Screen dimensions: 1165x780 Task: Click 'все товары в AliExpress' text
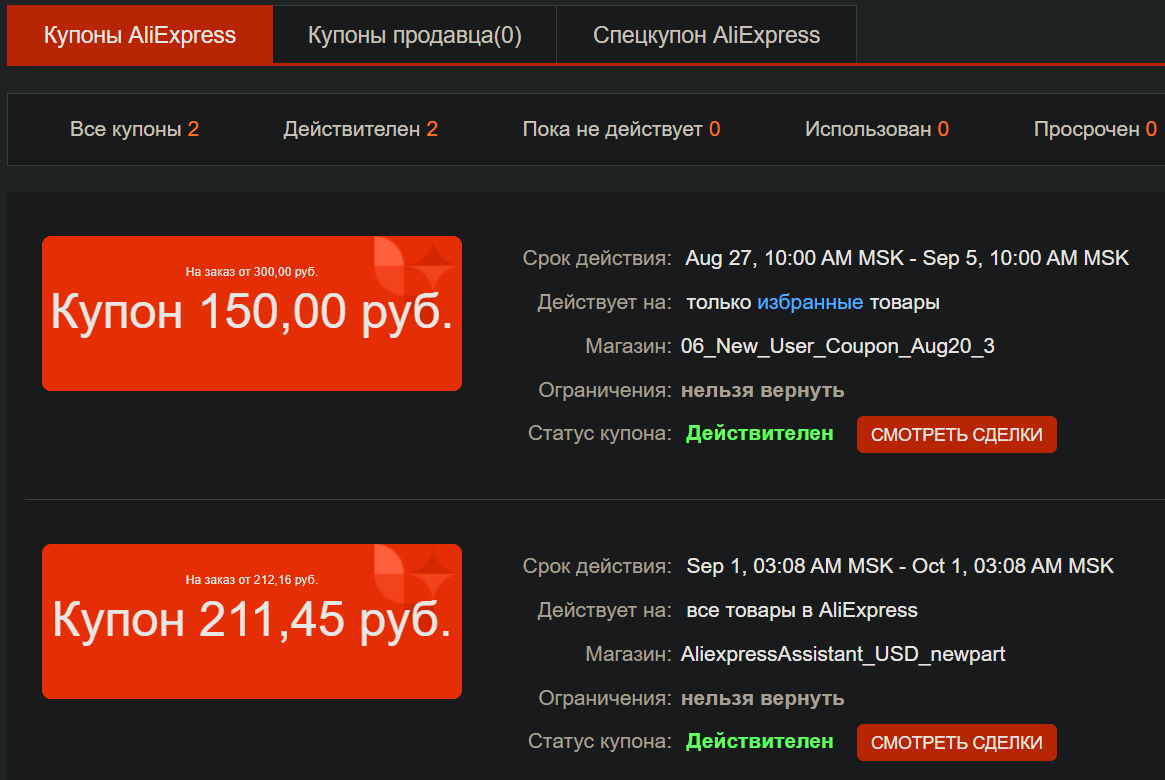click(x=802, y=611)
